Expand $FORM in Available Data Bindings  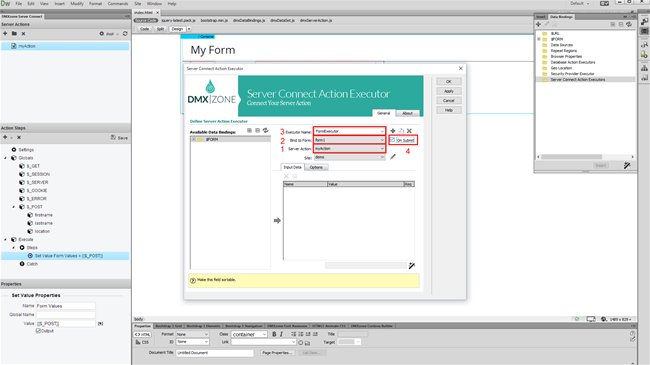click(x=194, y=140)
